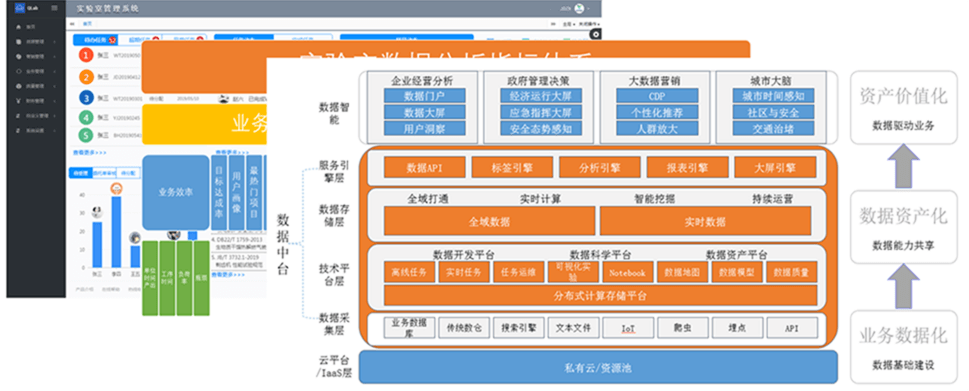Click the 数据大屏 box
The image size is (969, 391).
424,112
